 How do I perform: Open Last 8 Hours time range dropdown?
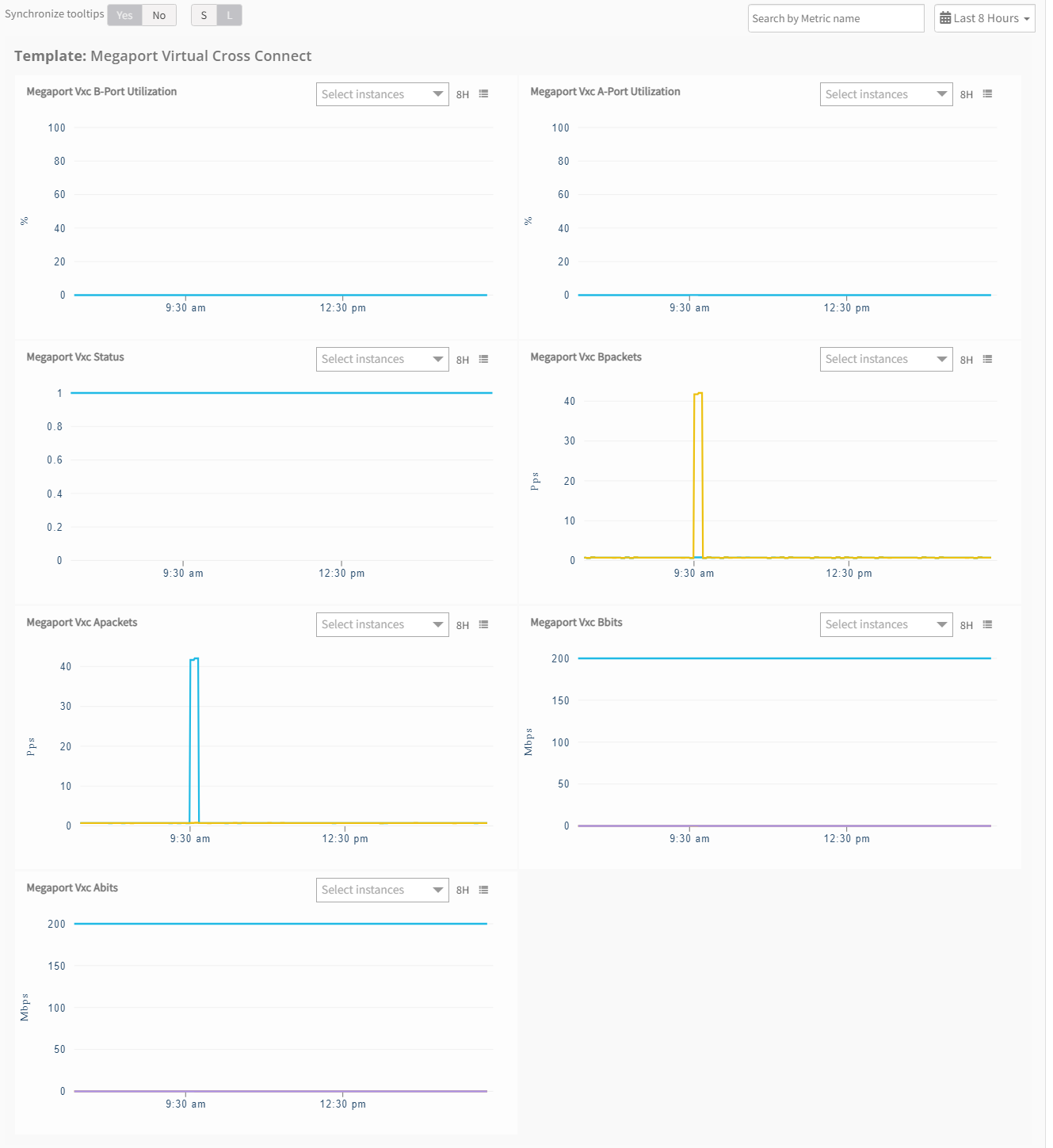[x=985, y=18]
